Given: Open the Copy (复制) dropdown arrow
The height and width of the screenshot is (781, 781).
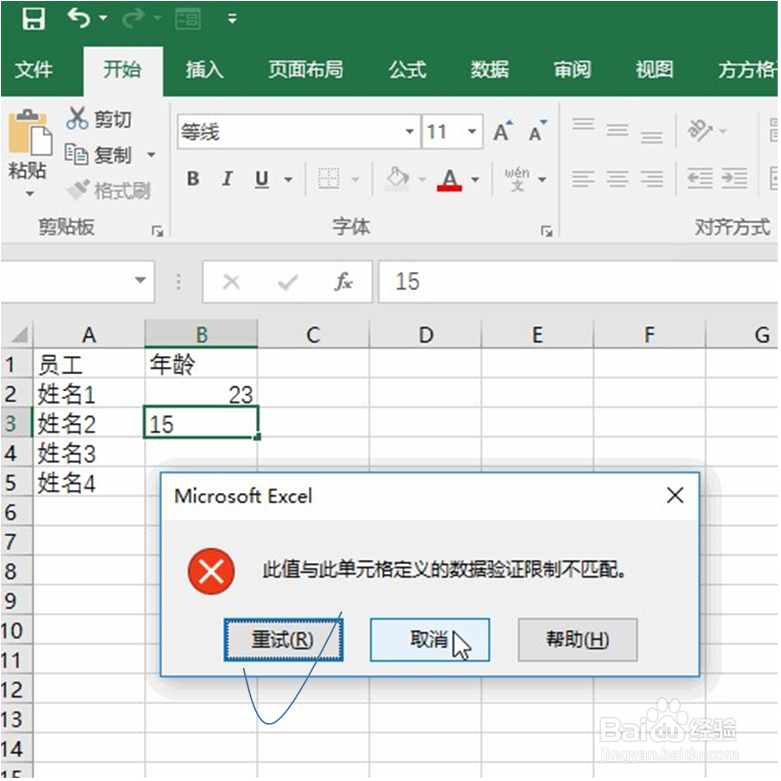Looking at the screenshot, I should tap(151, 155).
